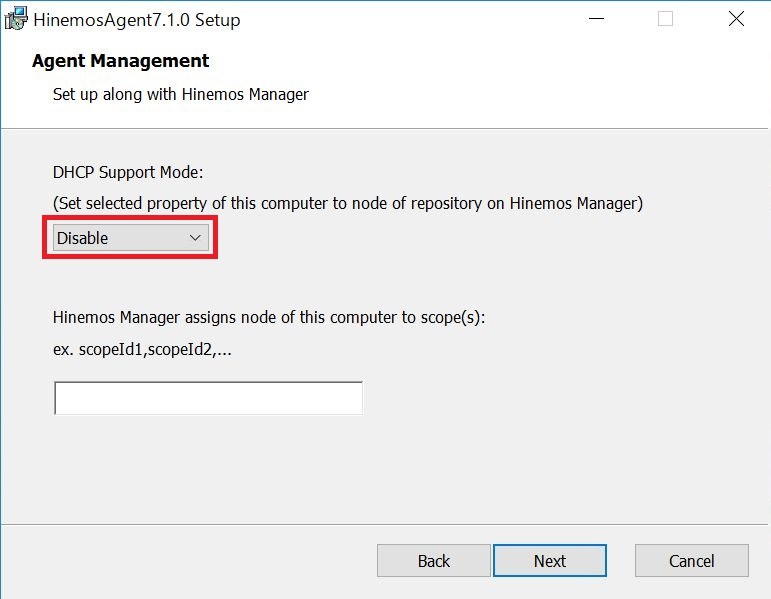Click the installer icon in title bar
Screen dimensions: 771x599
pos(16,19)
